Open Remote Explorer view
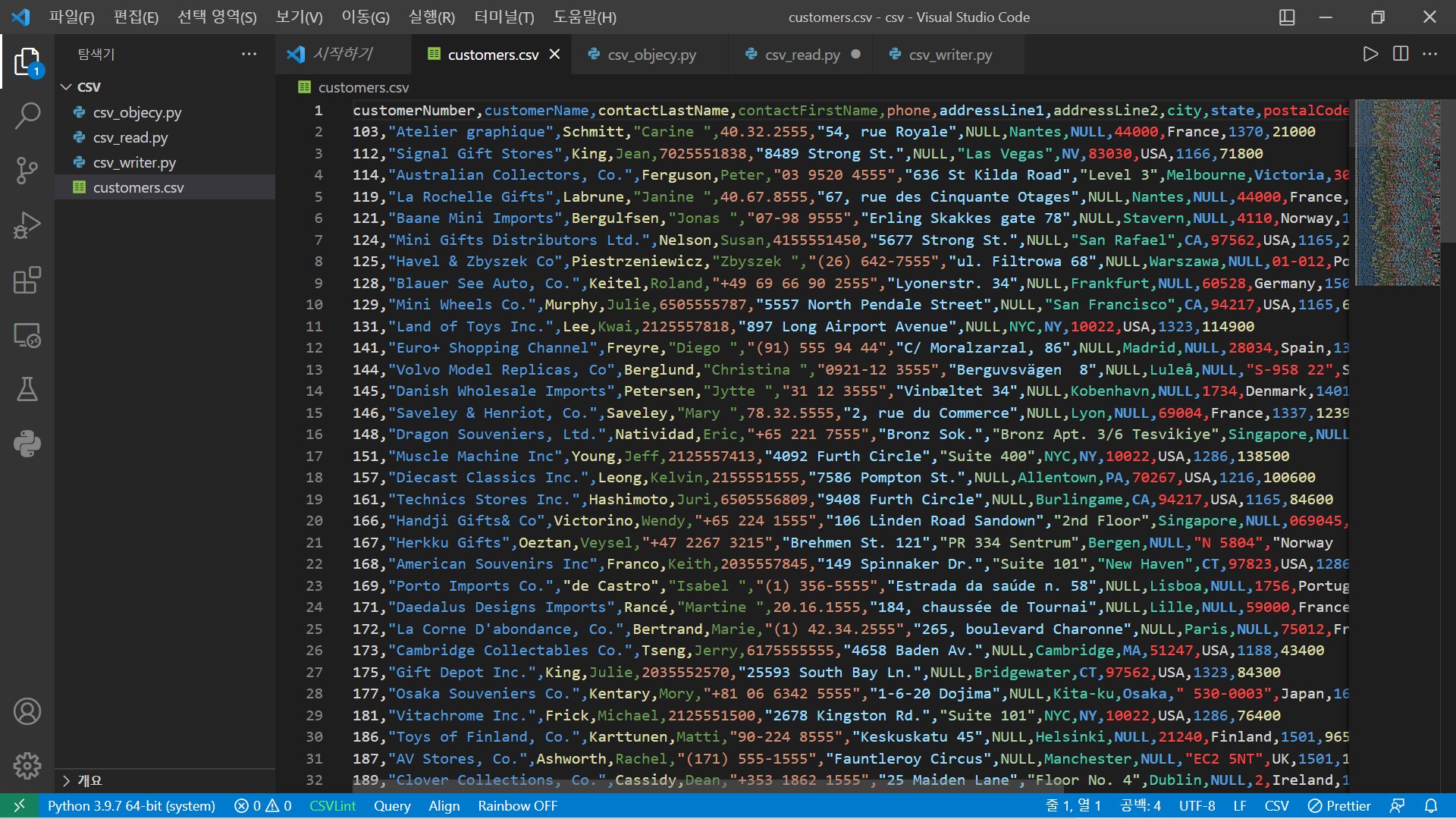The width and height of the screenshot is (1456, 819). click(27, 335)
